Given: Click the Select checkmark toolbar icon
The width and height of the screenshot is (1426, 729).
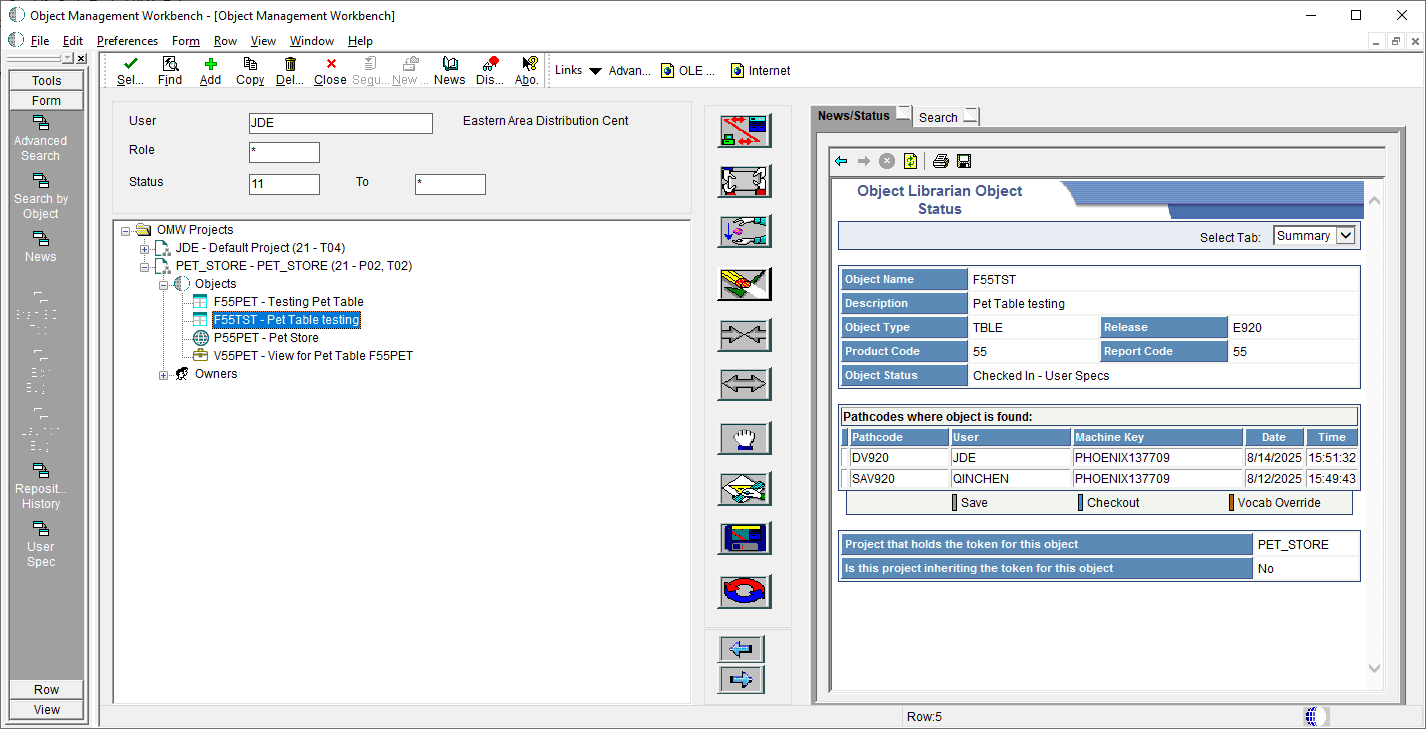Looking at the screenshot, I should coord(130,64).
